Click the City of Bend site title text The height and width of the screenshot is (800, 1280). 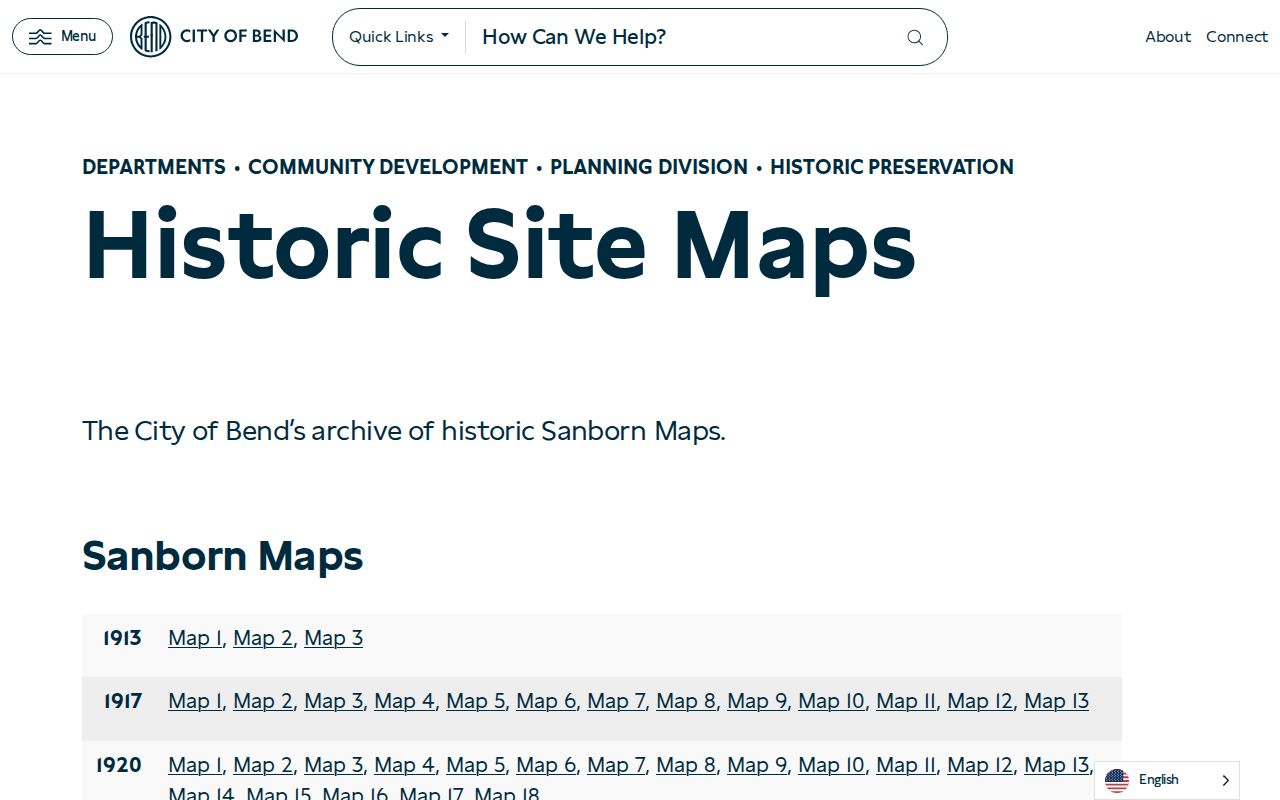239,37
